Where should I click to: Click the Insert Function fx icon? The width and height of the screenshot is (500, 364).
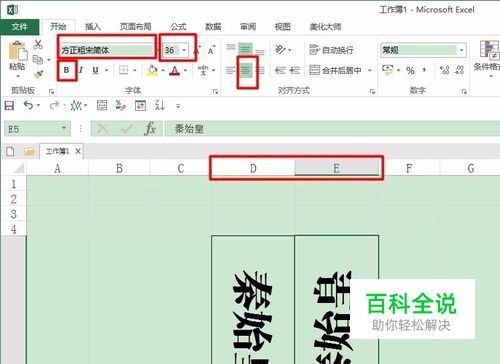[x=150, y=129]
